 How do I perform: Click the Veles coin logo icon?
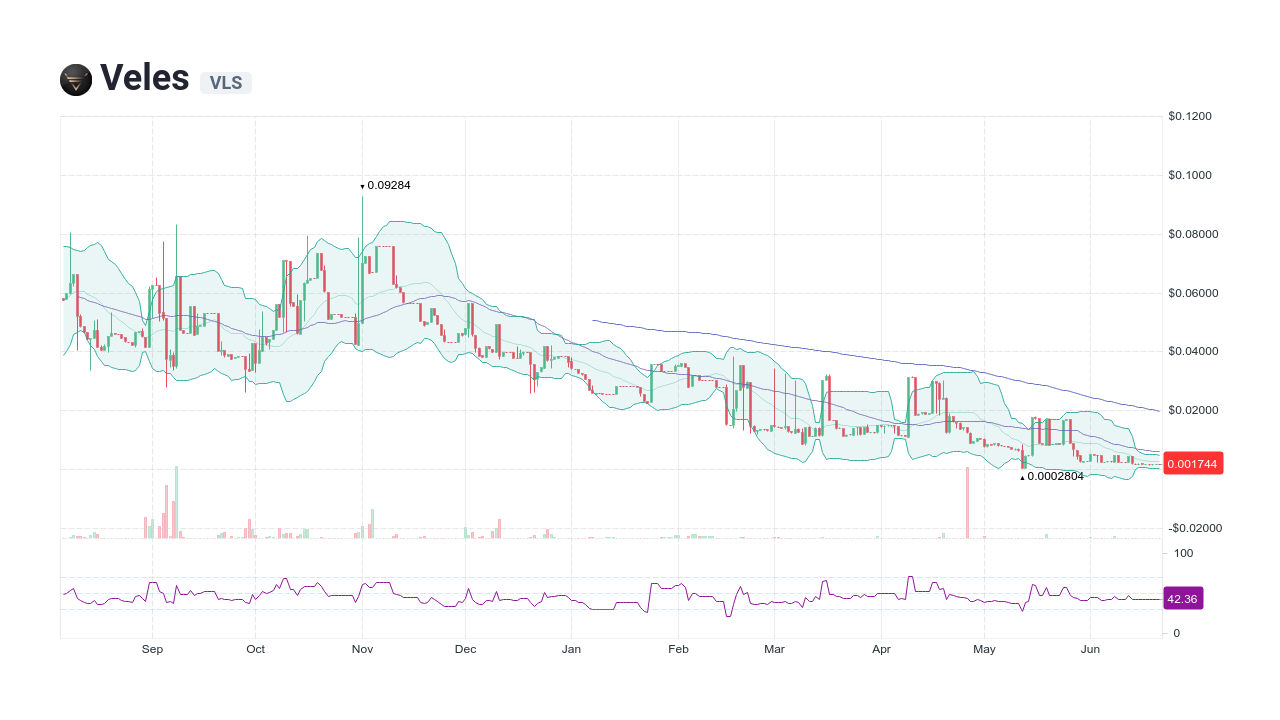(75, 80)
